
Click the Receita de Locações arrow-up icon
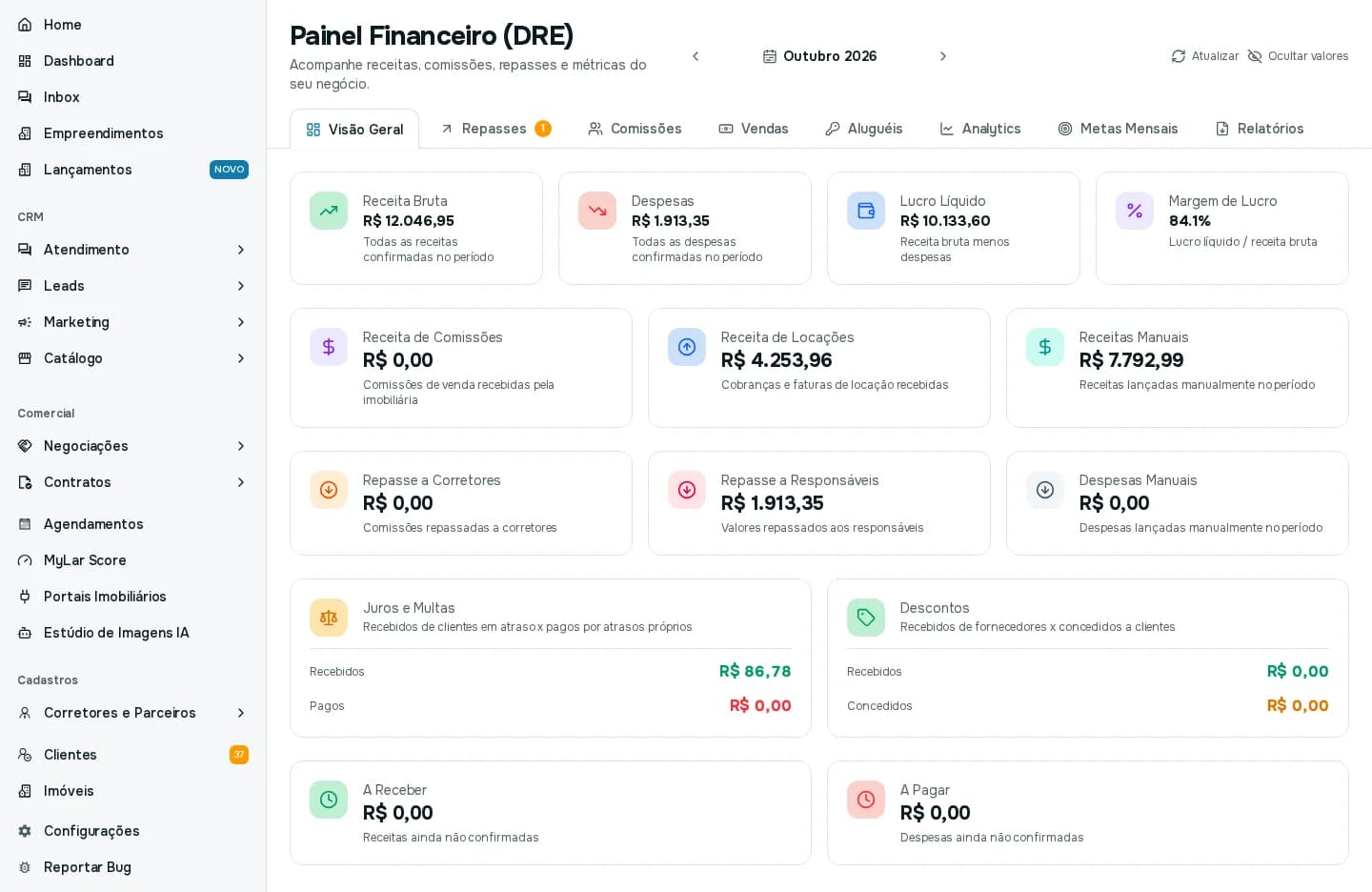(687, 347)
